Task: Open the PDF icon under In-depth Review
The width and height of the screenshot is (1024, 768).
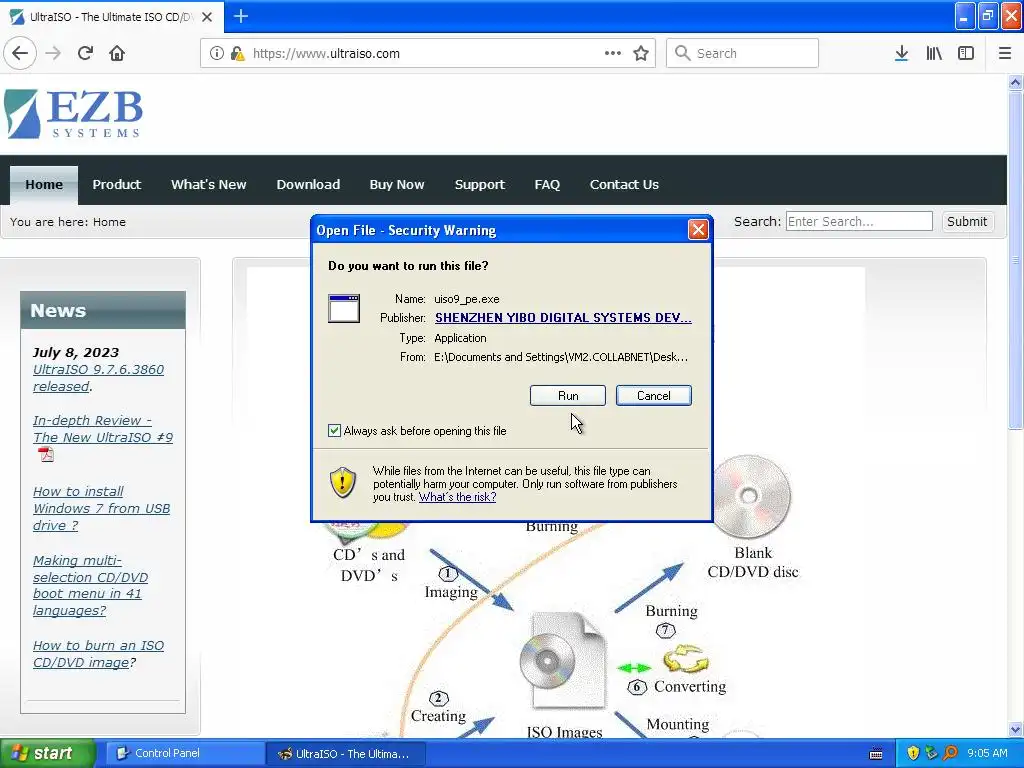Action: click(46, 454)
